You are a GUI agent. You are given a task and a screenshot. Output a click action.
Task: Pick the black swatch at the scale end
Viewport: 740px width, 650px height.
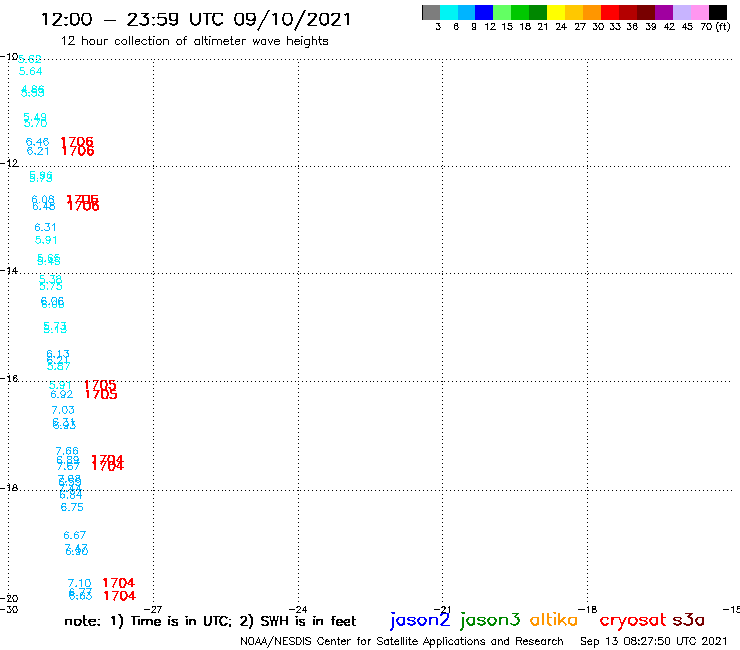point(717,12)
